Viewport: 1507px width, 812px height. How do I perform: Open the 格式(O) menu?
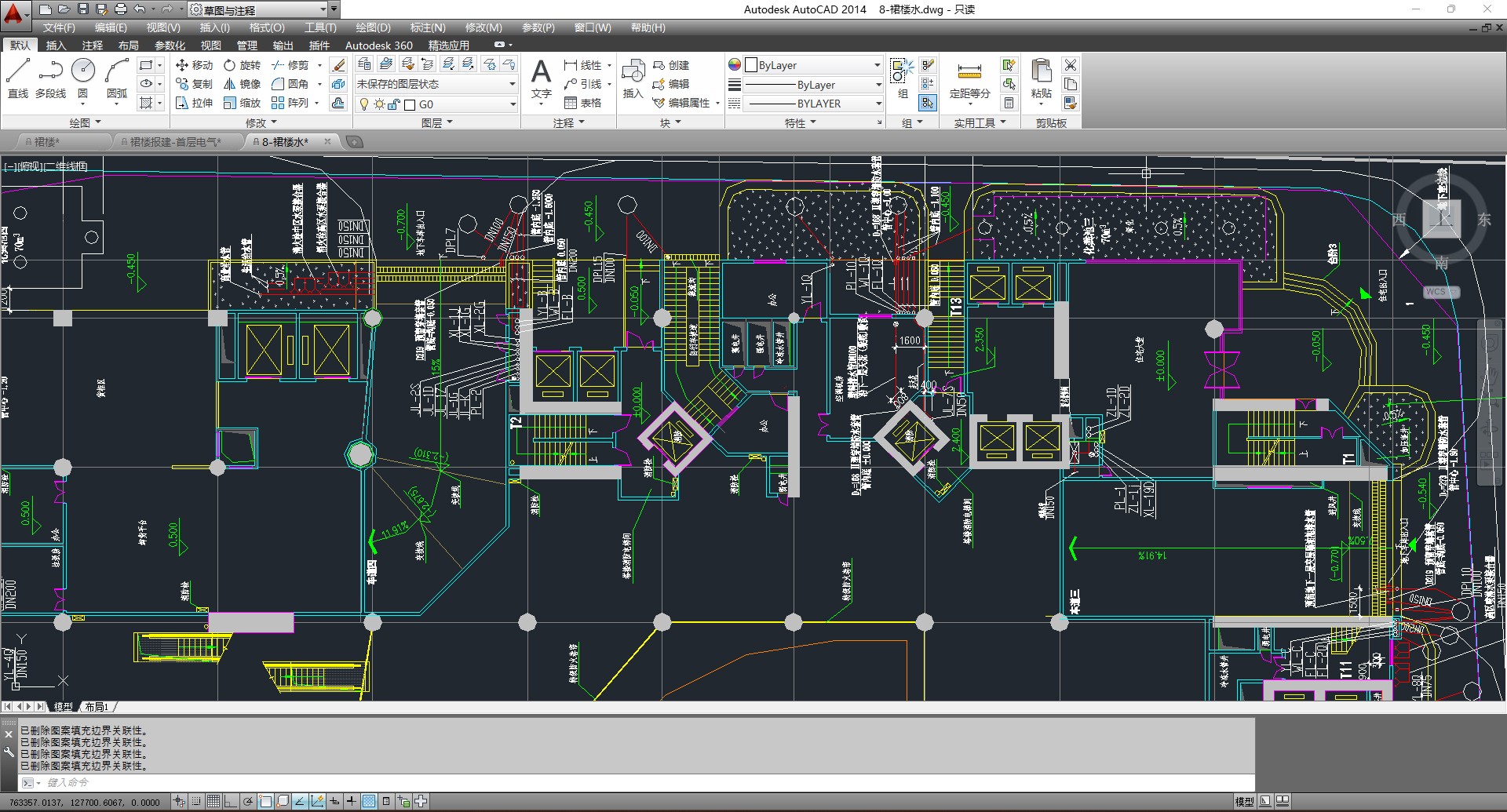pyautogui.click(x=267, y=27)
